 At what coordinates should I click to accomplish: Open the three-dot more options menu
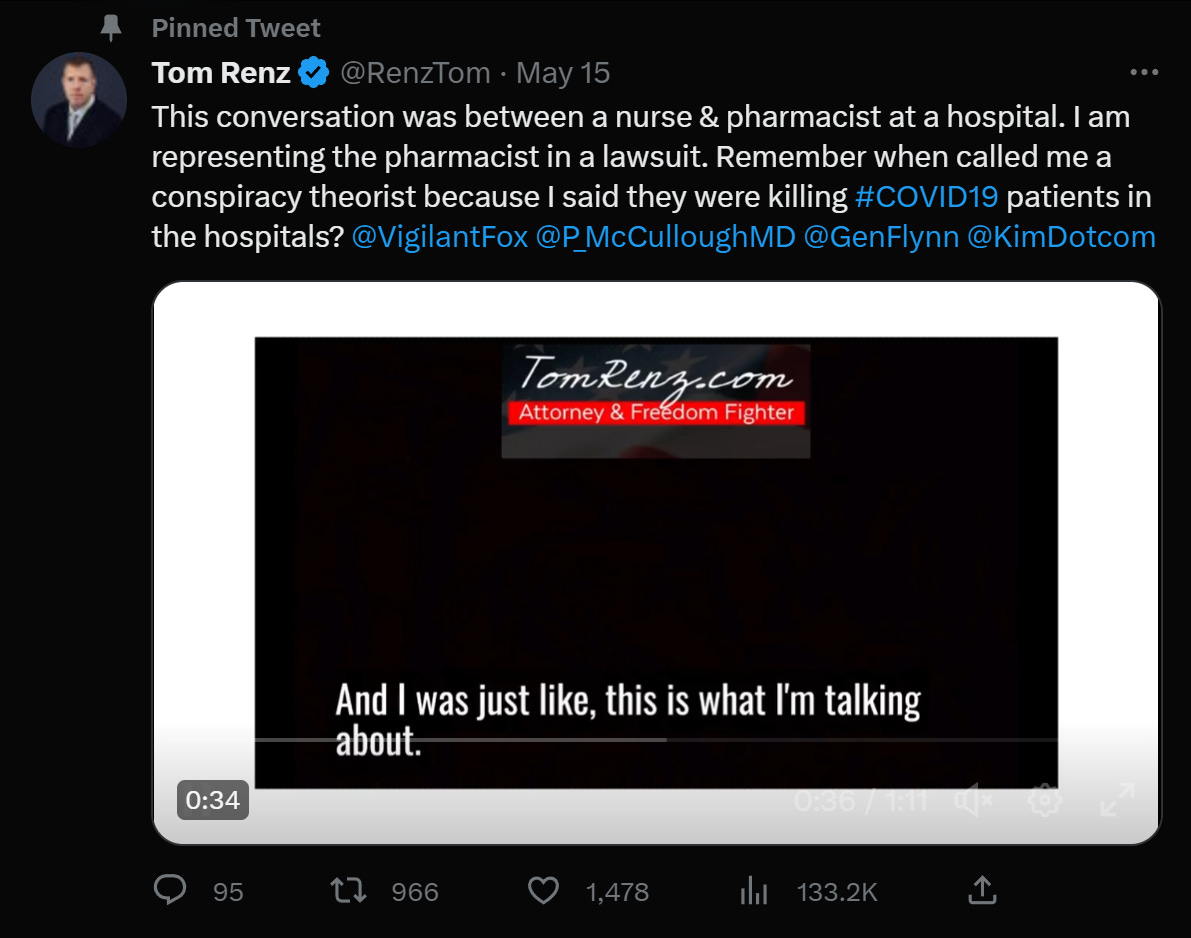[1143, 73]
